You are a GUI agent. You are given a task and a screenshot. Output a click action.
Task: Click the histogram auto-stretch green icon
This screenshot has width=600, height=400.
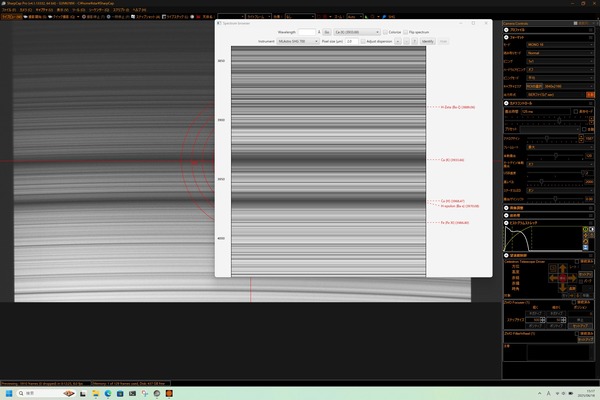[x=585, y=229]
